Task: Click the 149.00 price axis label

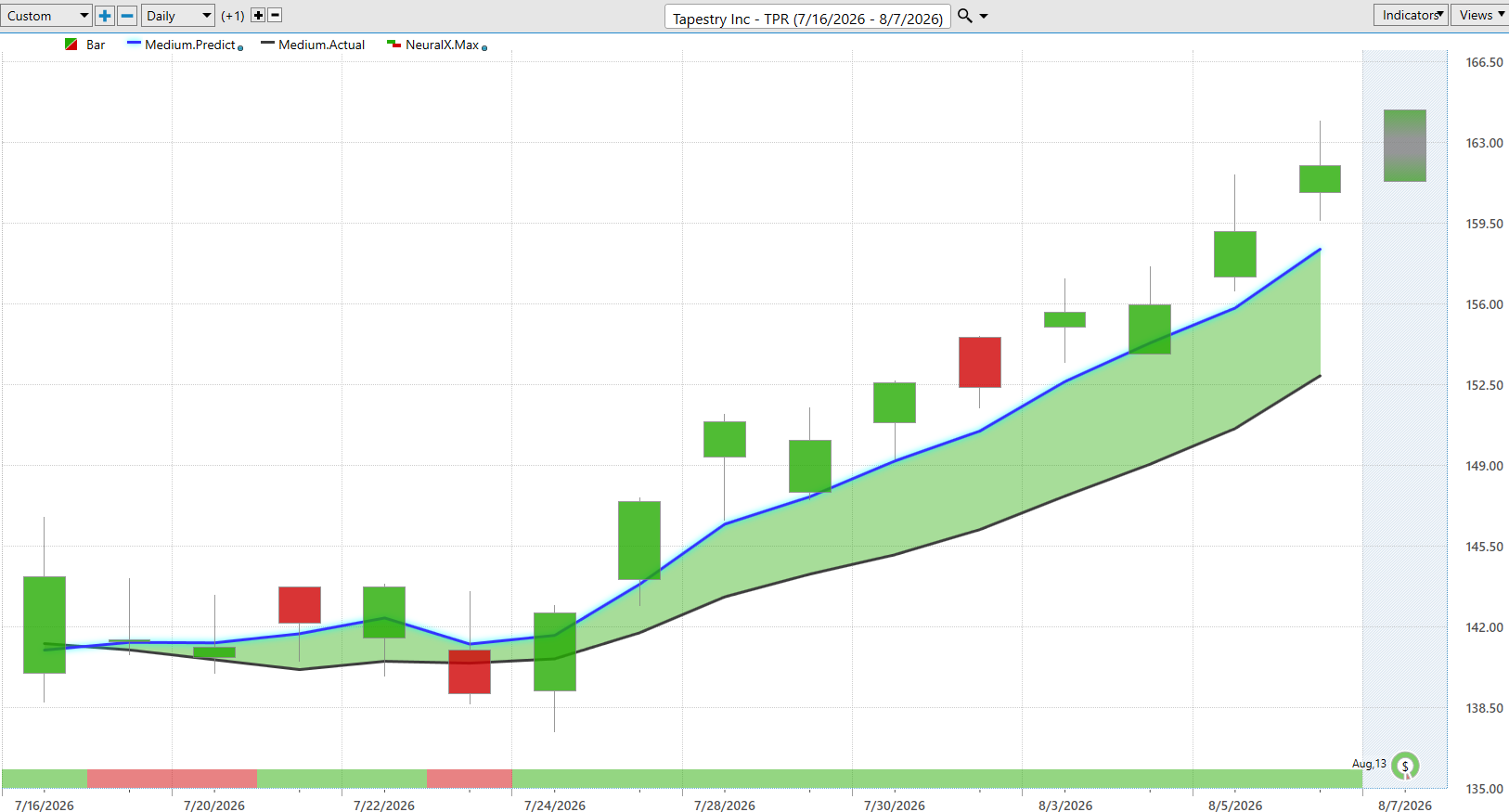Action: (x=1484, y=466)
